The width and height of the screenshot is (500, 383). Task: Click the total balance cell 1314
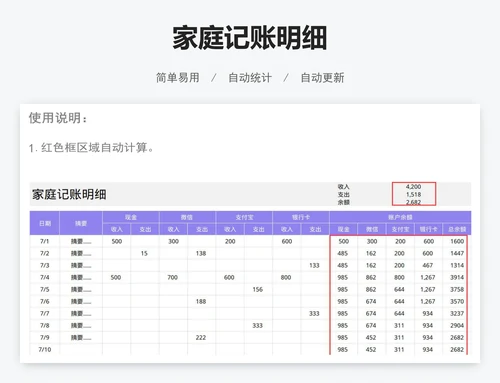[457, 265]
